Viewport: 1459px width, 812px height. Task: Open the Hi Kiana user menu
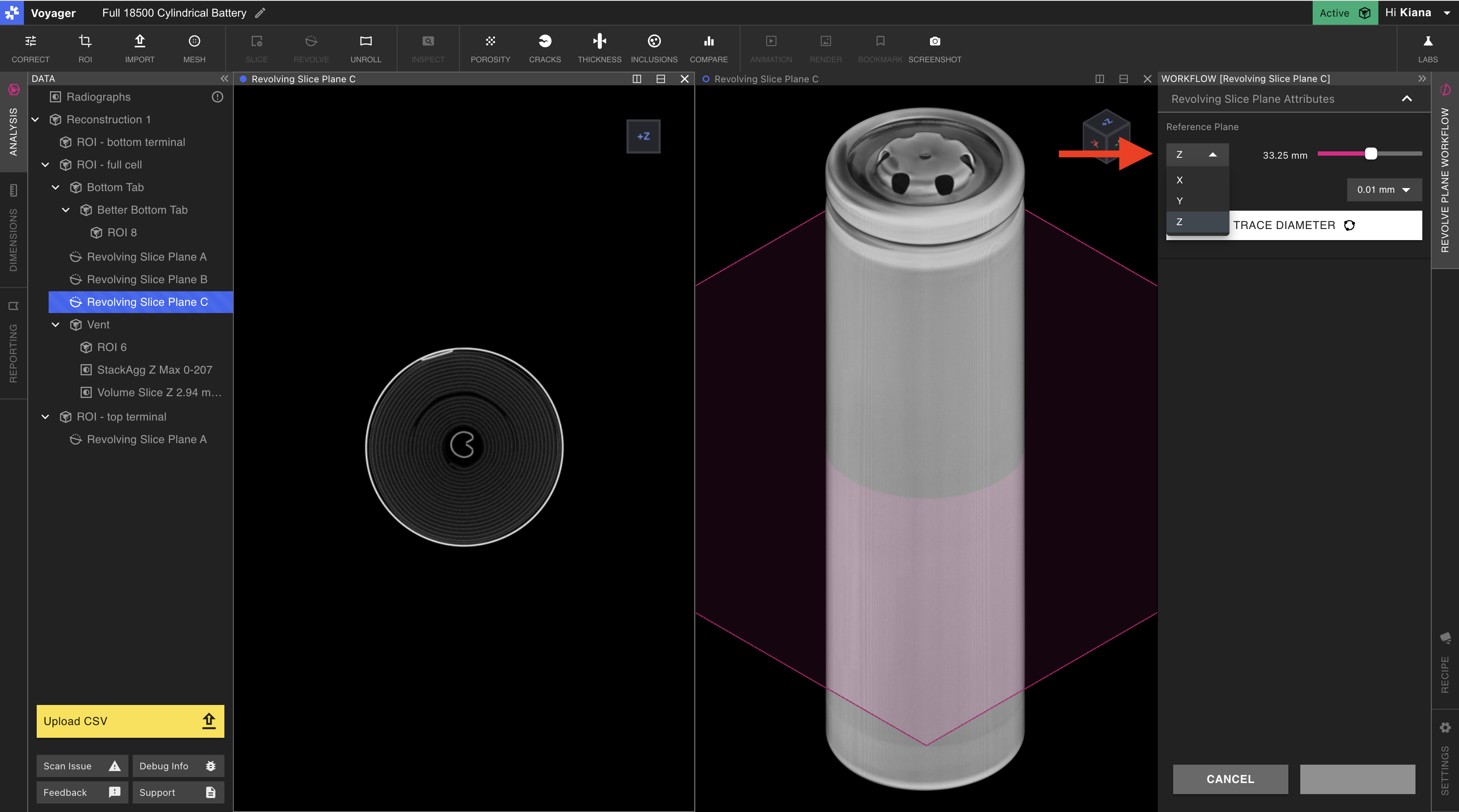[1418, 12]
